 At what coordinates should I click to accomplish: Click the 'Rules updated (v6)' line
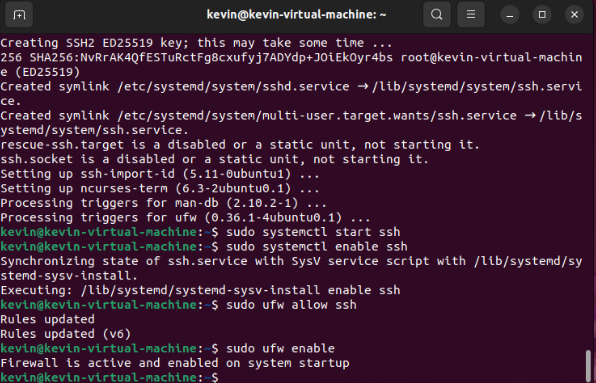(x=65, y=334)
